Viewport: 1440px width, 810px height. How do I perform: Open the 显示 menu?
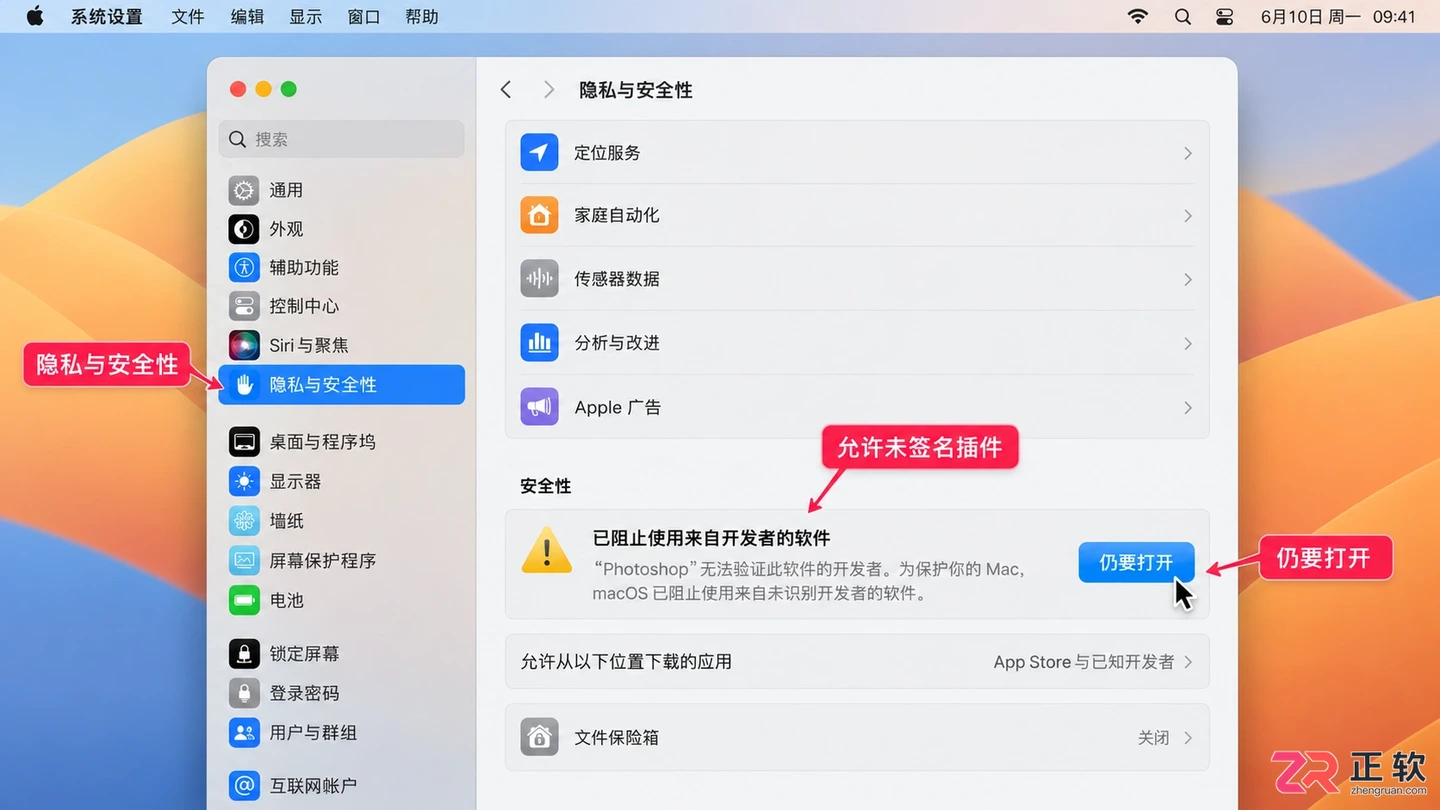click(306, 17)
